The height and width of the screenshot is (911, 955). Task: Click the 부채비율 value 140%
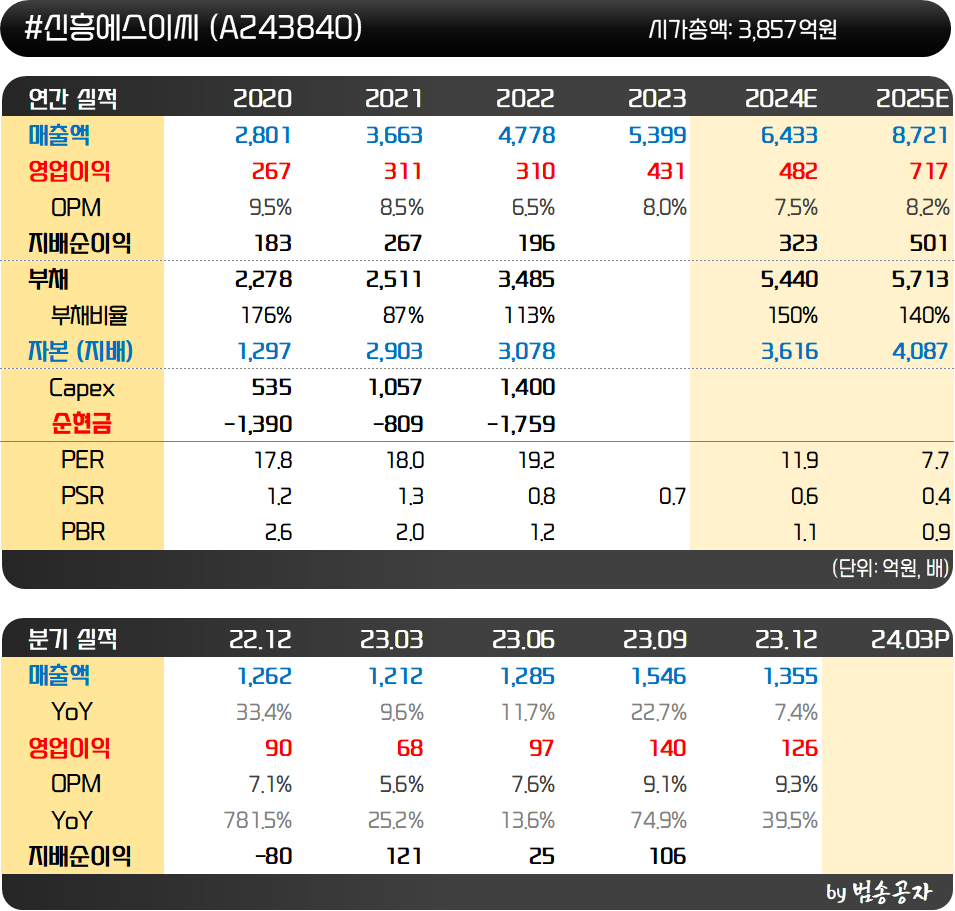click(x=924, y=315)
